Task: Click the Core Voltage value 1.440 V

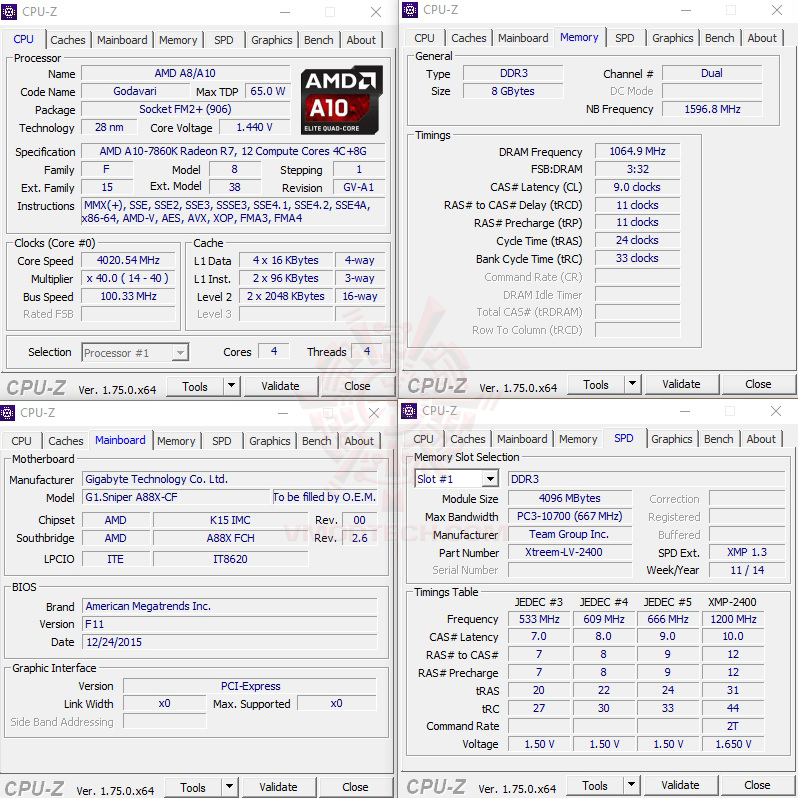Action: (254, 127)
